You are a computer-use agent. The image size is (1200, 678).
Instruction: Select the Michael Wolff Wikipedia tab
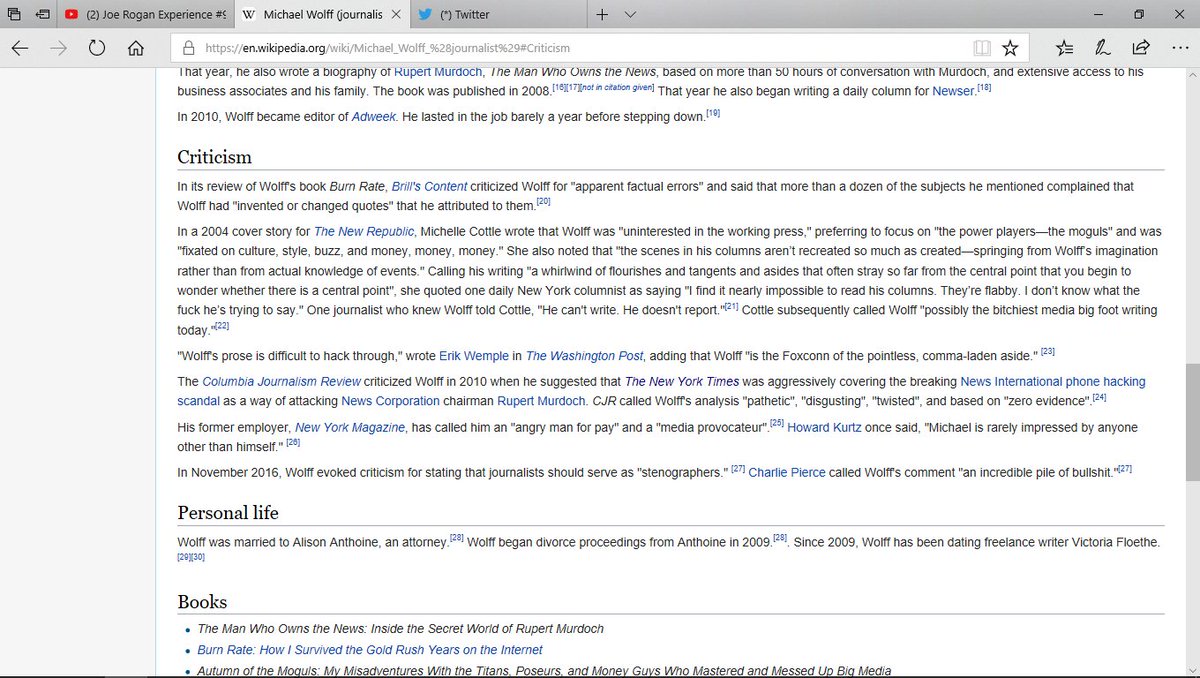[310, 15]
